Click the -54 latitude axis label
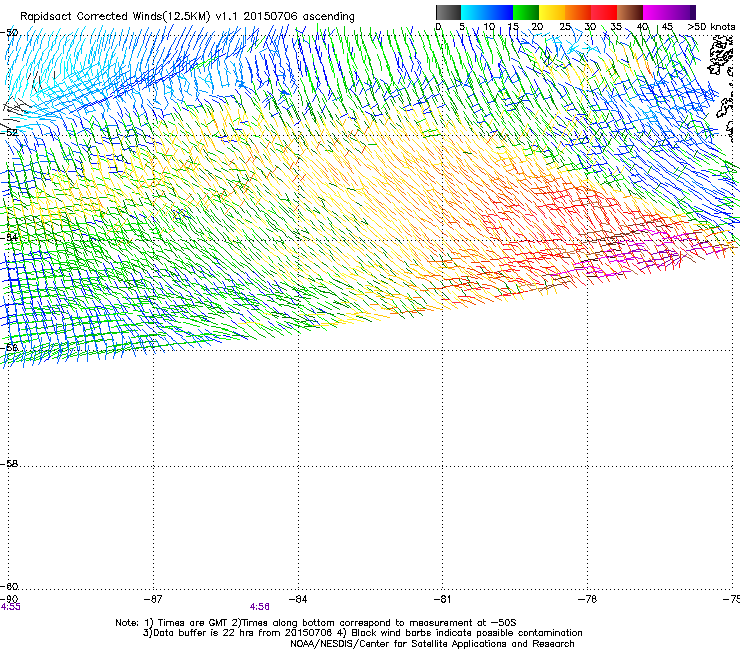740x650 pixels. (9, 237)
